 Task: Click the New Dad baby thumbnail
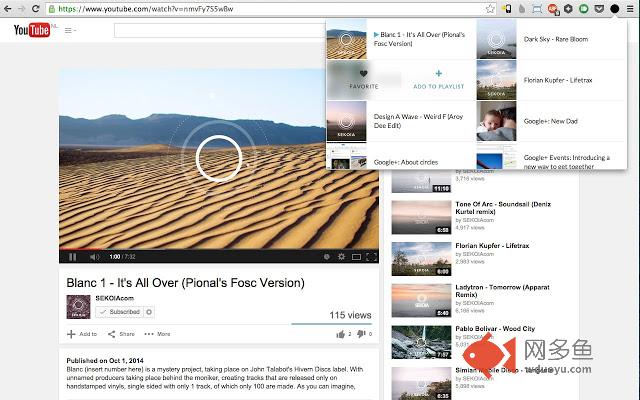click(496, 121)
